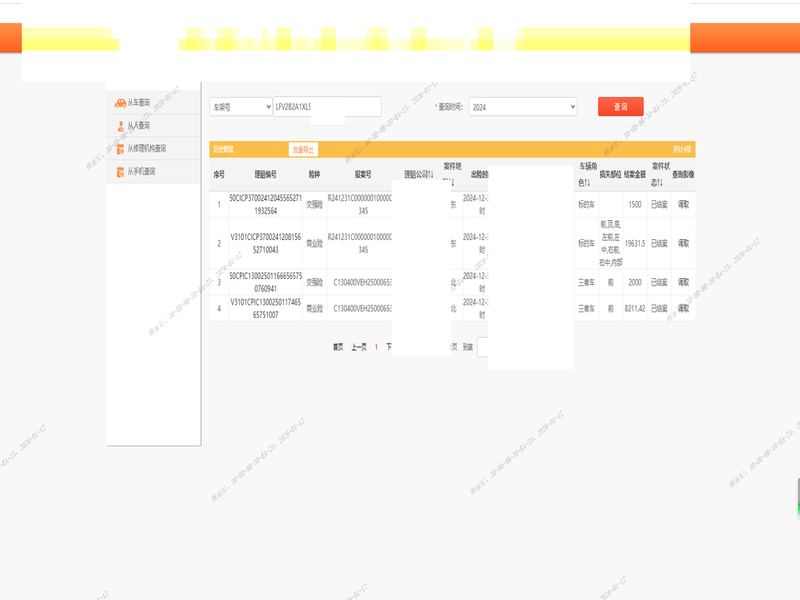The image size is (800, 600).
Task: Click the 历史档案 header label
Action: (223, 150)
